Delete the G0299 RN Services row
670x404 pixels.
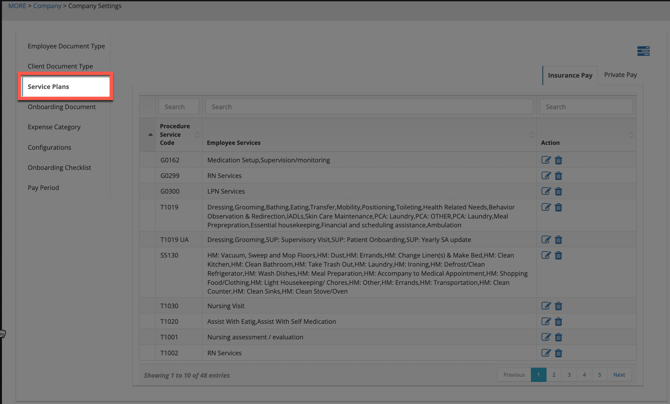coord(558,176)
